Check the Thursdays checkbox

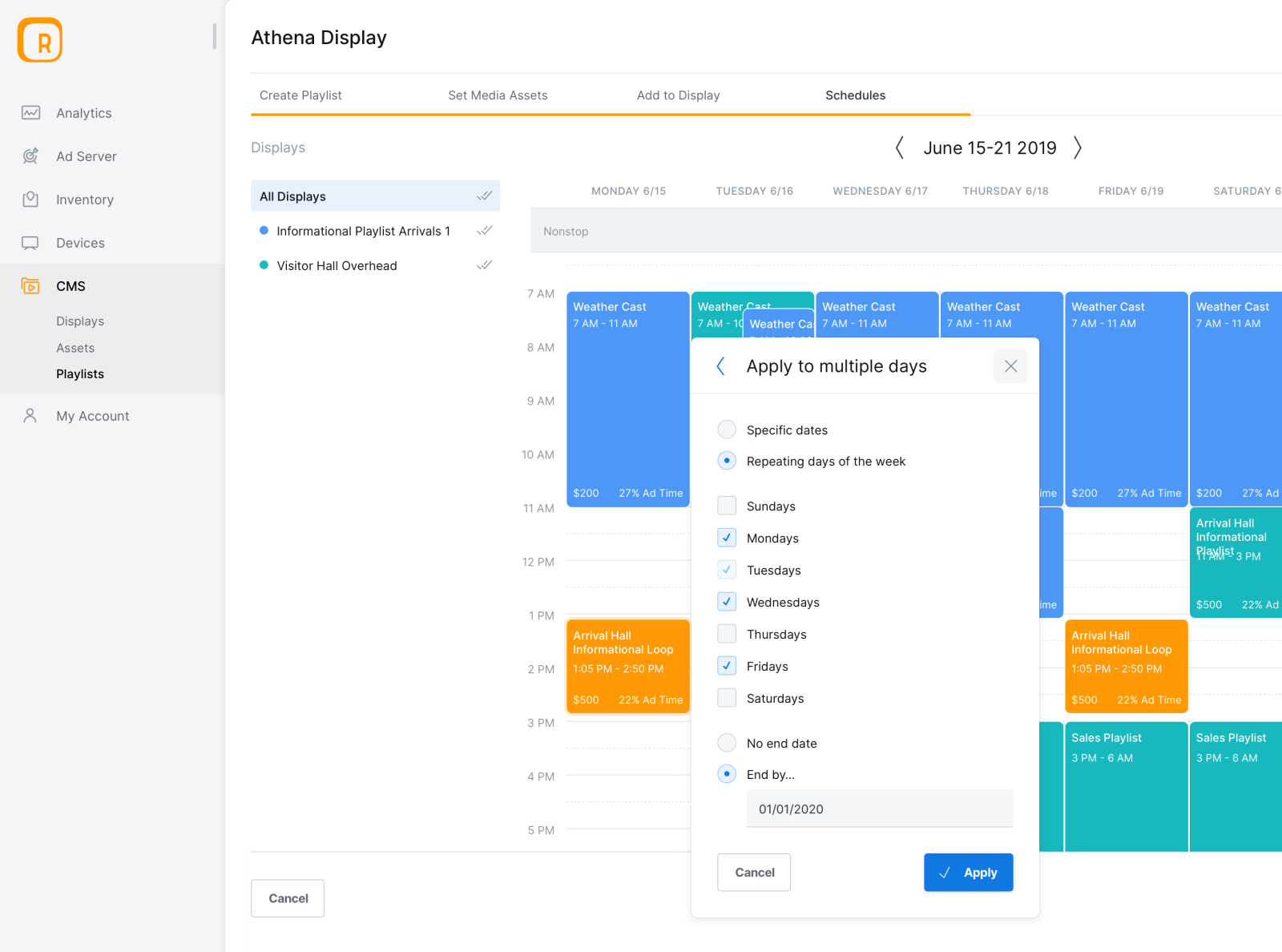(727, 634)
